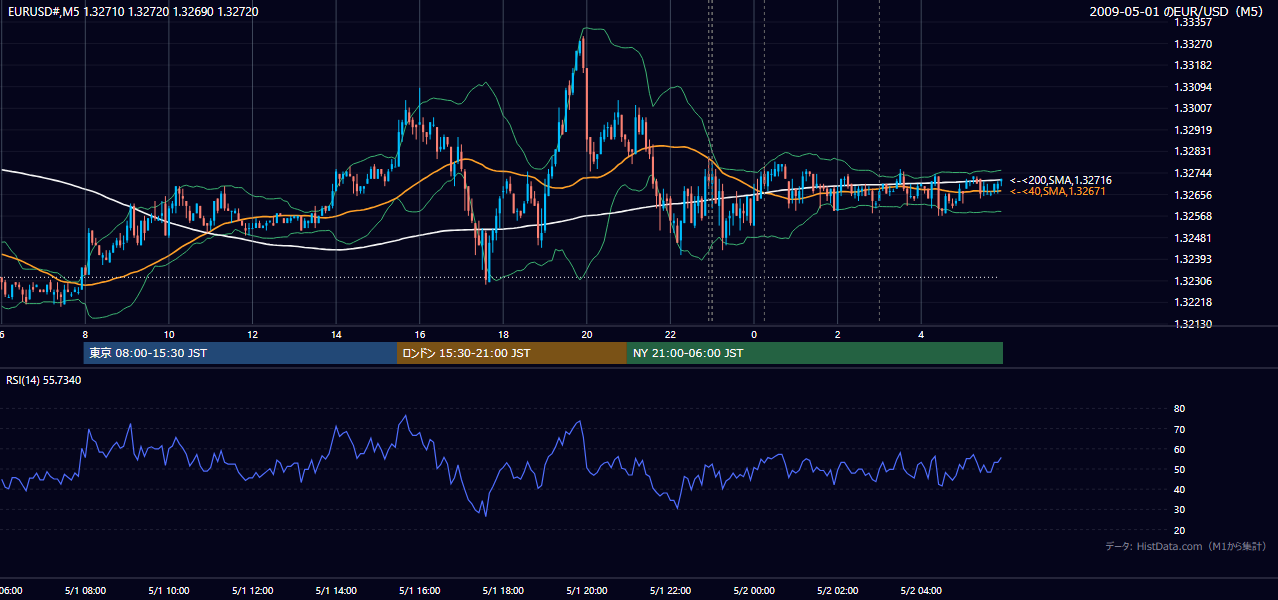
Task: Click the 1.32306 price axis label
Action: tap(1193, 281)
